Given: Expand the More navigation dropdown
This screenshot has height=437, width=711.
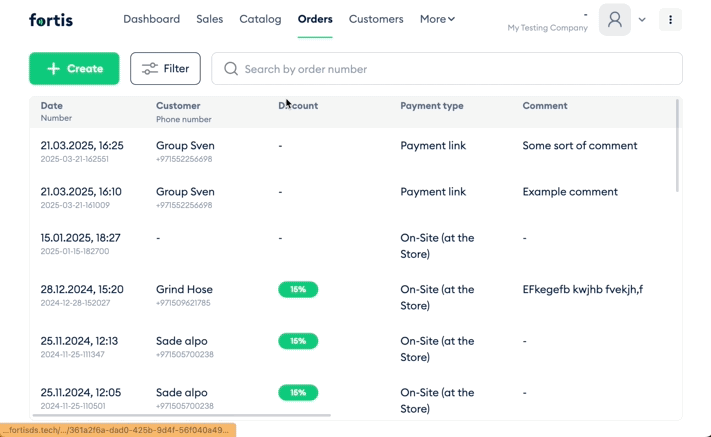Looking at the screenshot, I should [437, 19].
